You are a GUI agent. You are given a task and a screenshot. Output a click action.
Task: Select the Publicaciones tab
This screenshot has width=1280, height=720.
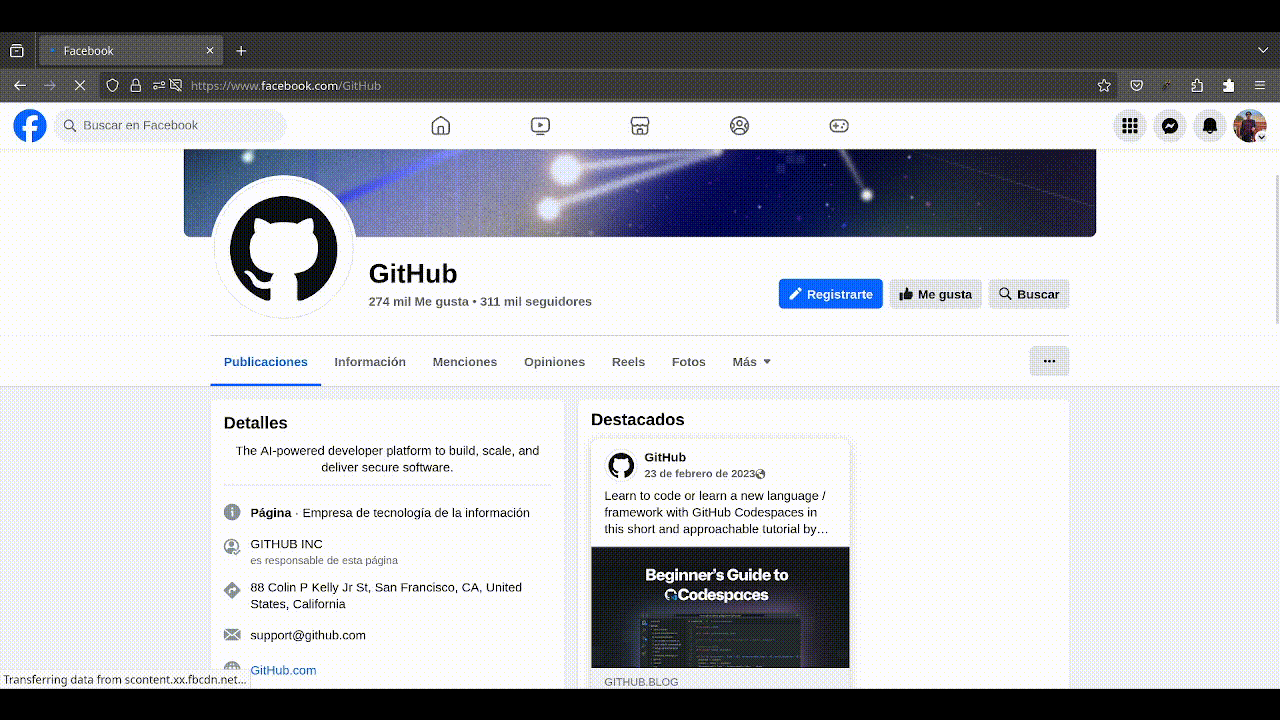click(266, 362)
